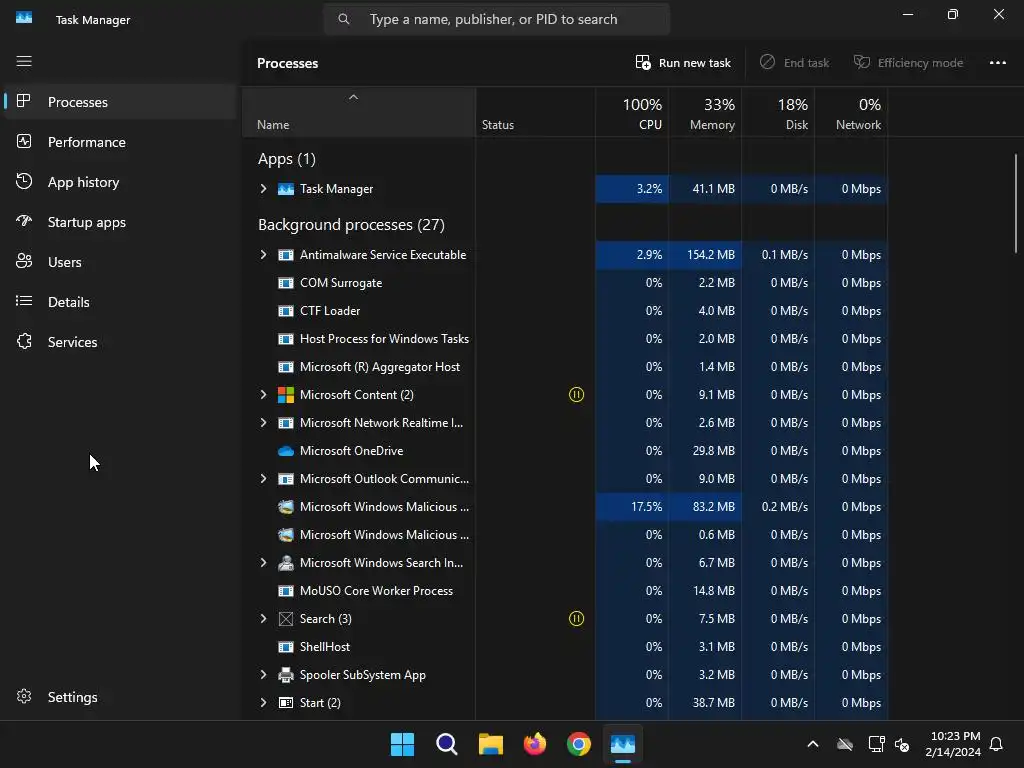Image resolution: width=1024 pixels, height=768 pixels.
Task: Click the End task button
Action: click(x=795, y=63)
